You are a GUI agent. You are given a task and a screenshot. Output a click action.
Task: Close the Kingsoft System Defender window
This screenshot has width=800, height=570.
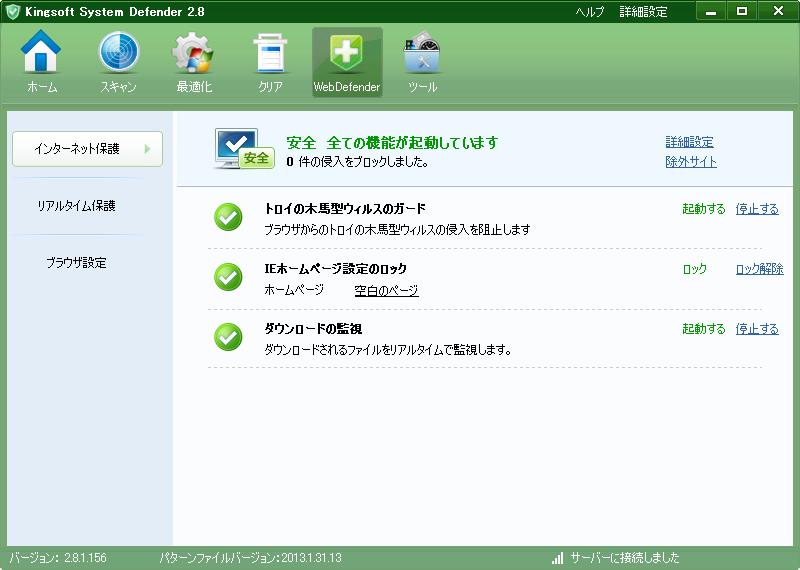(778, 11)
